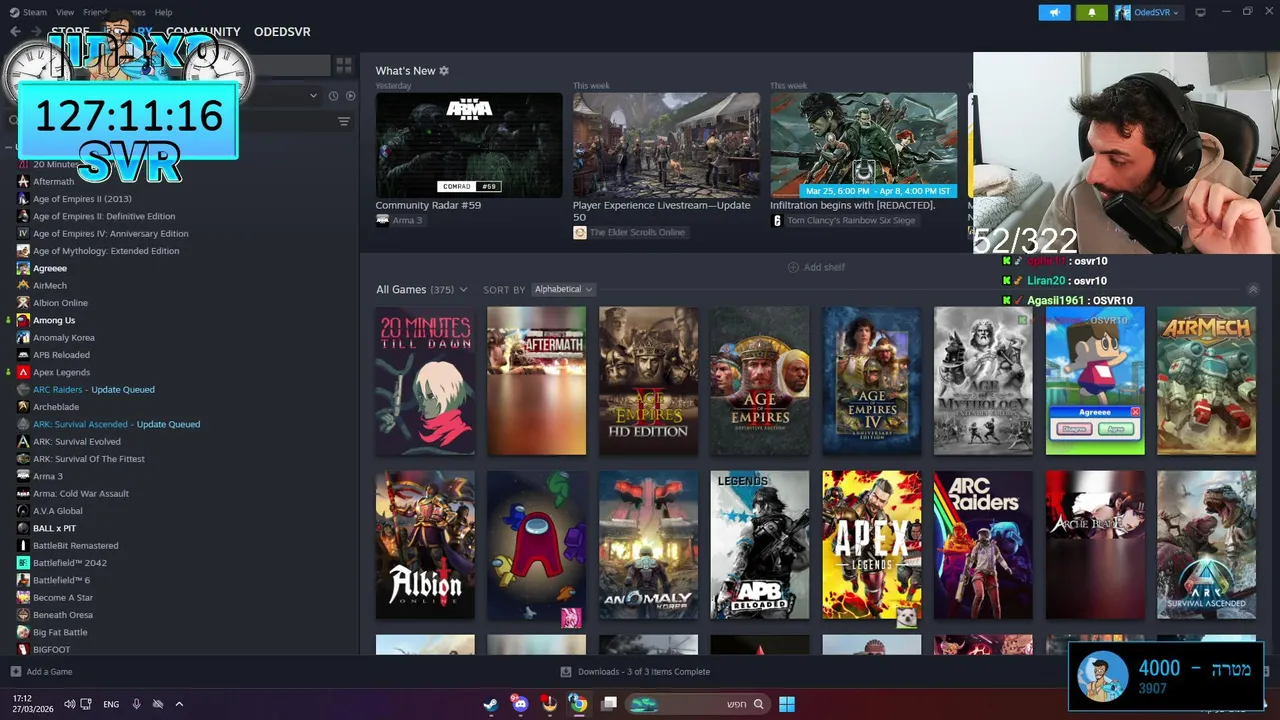Viewport: 1280px width, 720px height.
Task: Select Big Fat Battle in list
Action: [60, 632]
